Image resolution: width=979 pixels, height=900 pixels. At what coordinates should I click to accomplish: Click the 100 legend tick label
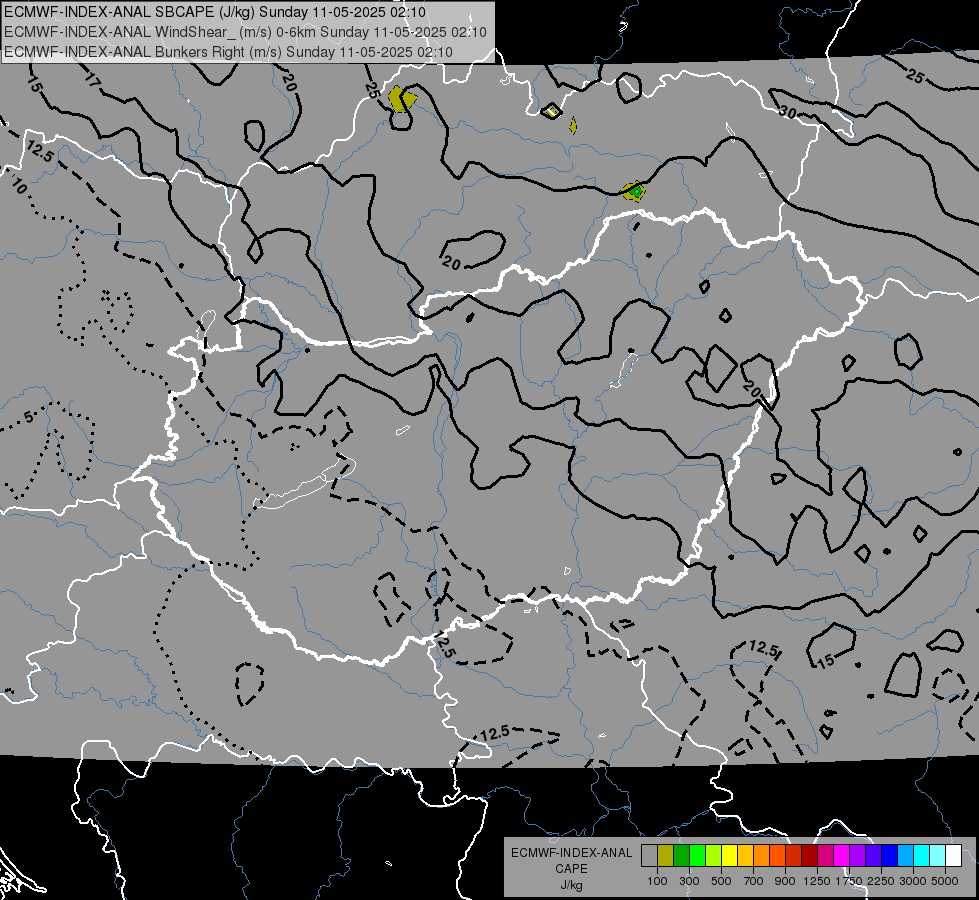coord(657,881)
